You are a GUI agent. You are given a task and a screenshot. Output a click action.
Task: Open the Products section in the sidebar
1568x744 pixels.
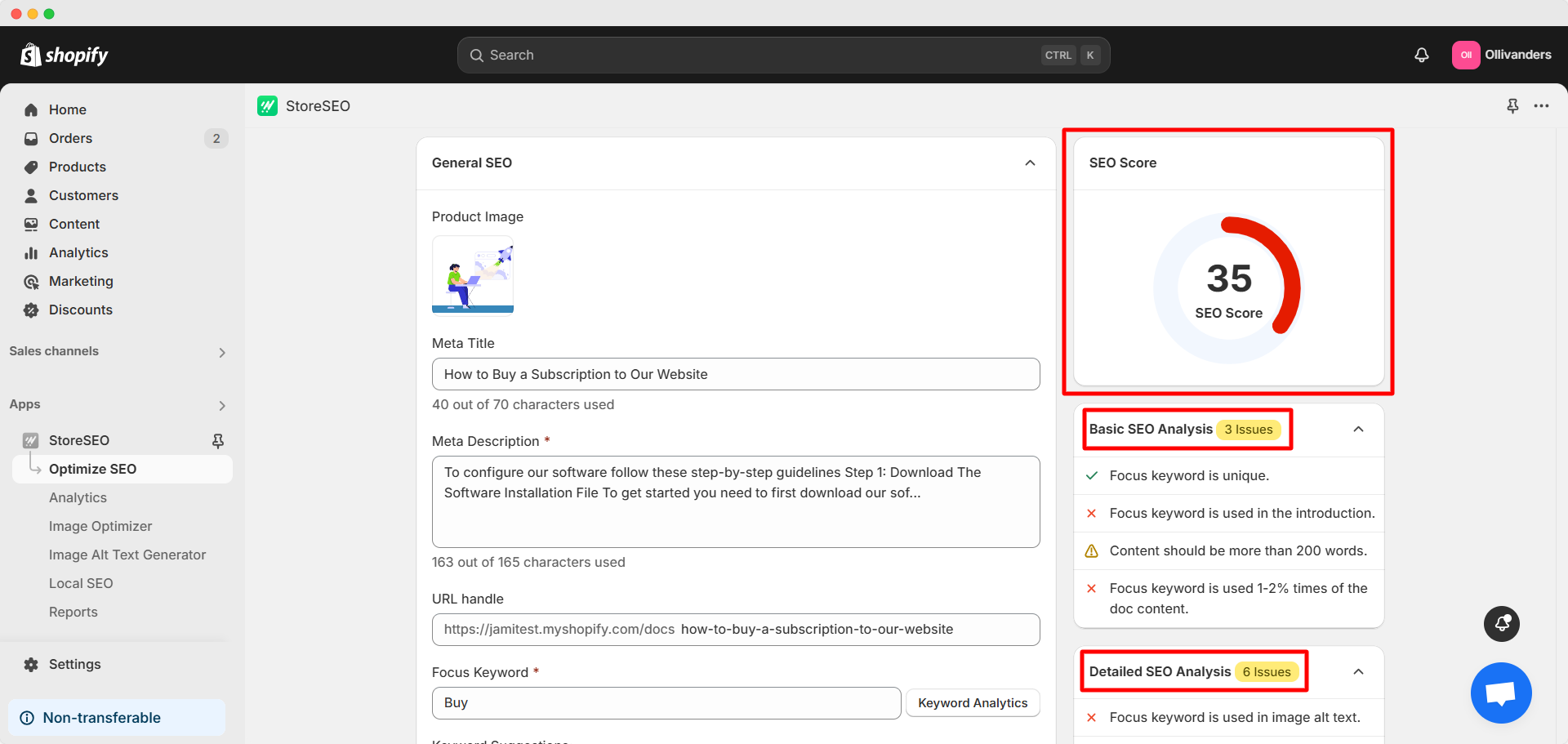[x=77, y=167]
